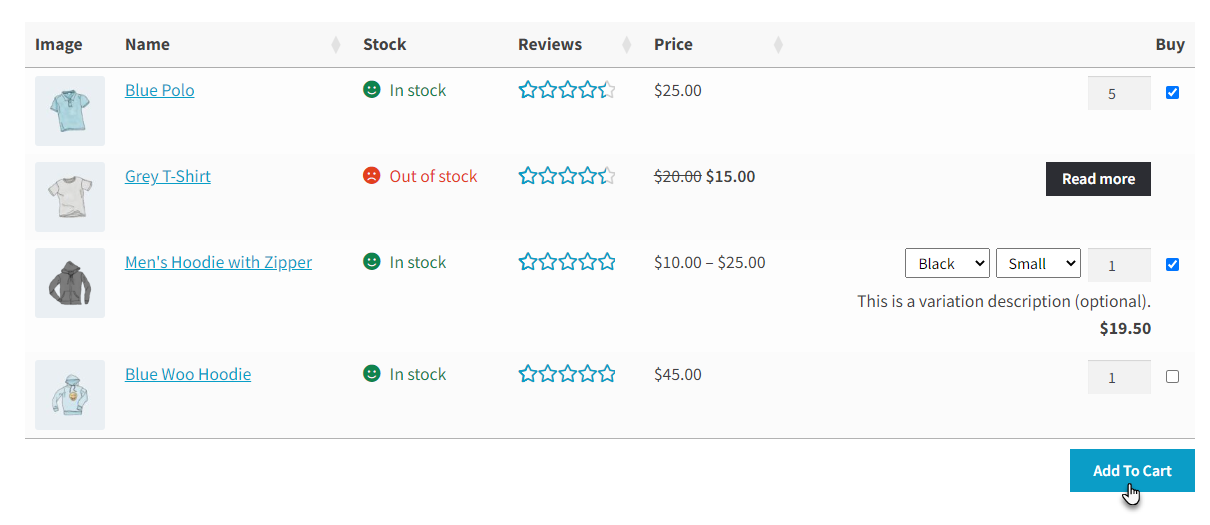The image size is (1210, 525).
Task: Click the quantity field for Blue Polo
Action: [1119, 93]
